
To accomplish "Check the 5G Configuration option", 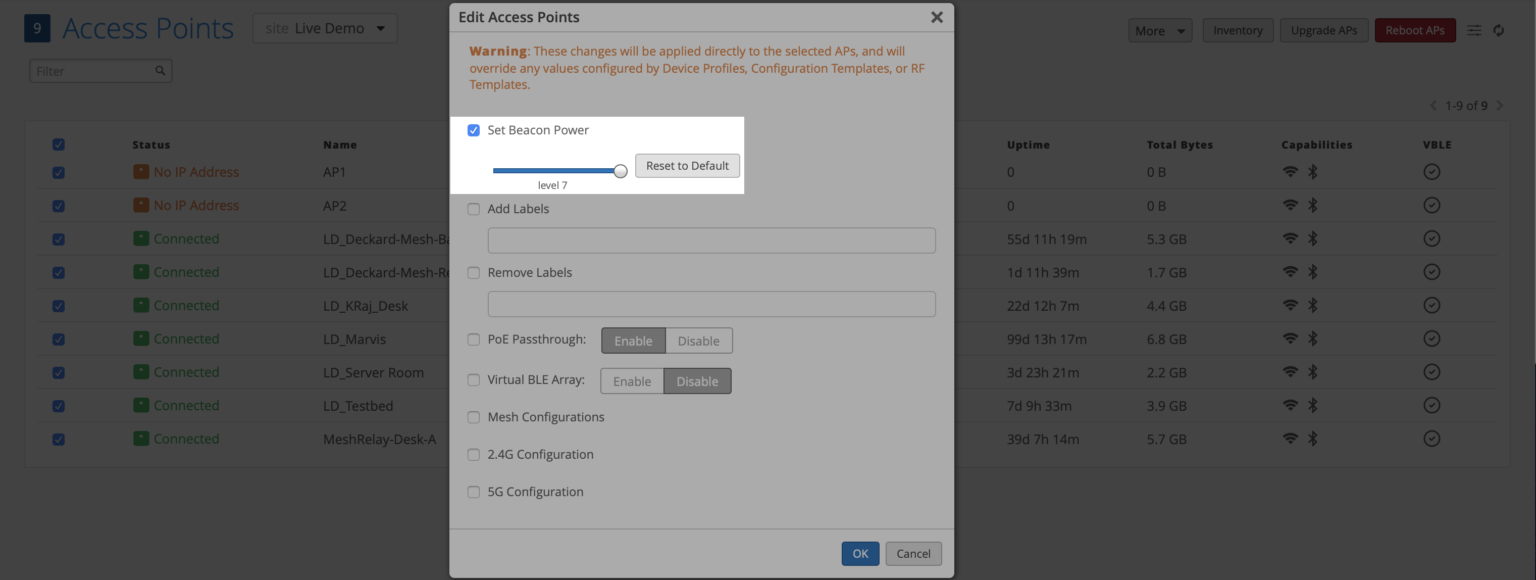I will (x=474, y=492).
